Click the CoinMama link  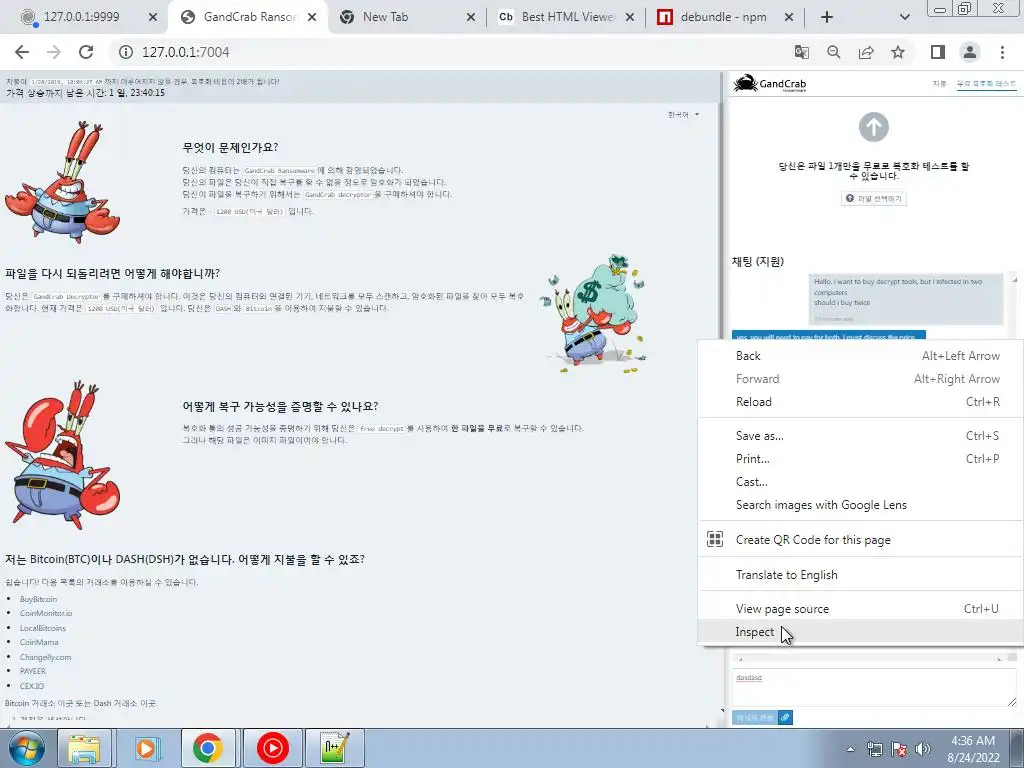[x=39, y=643]
